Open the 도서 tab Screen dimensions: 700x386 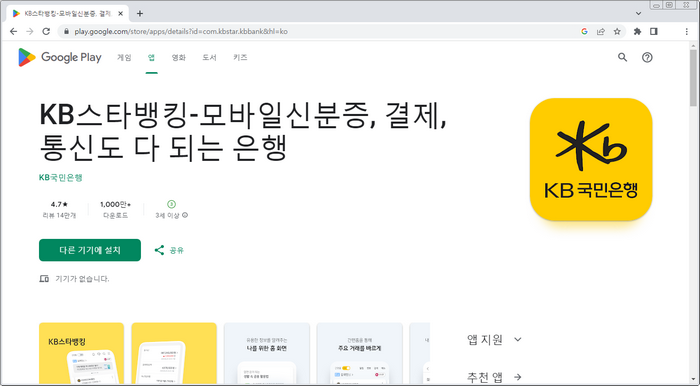point(209,57)
